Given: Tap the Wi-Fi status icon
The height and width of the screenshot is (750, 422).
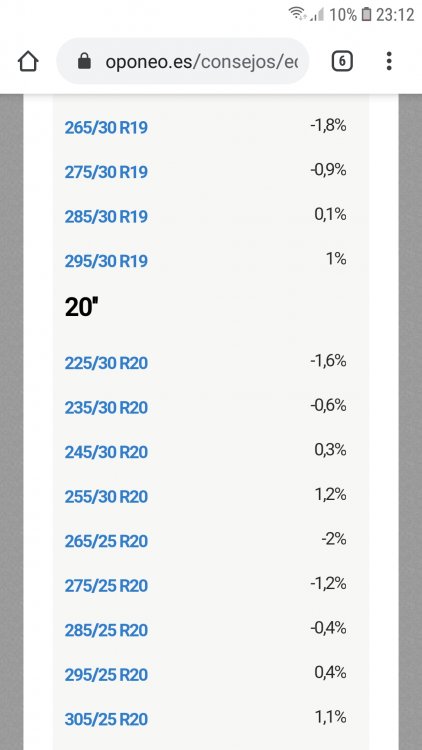Looking at the screenshot, I should pos(297,14).
